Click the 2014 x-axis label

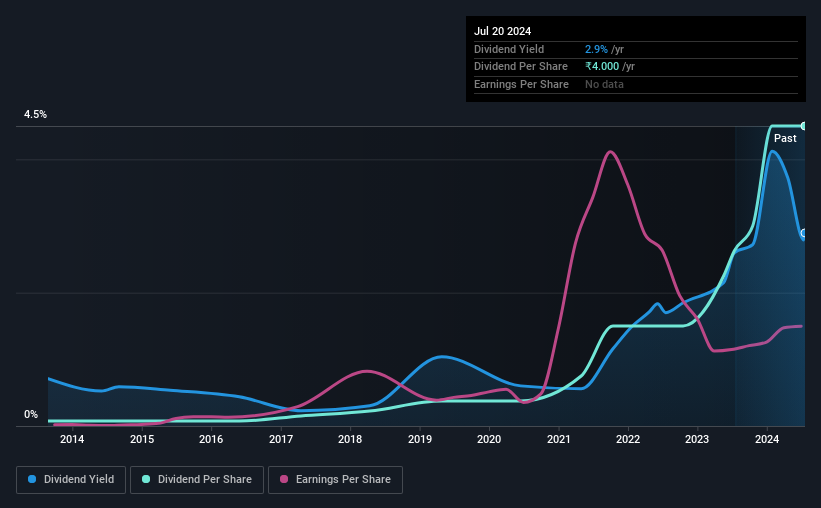click(72, 439)
